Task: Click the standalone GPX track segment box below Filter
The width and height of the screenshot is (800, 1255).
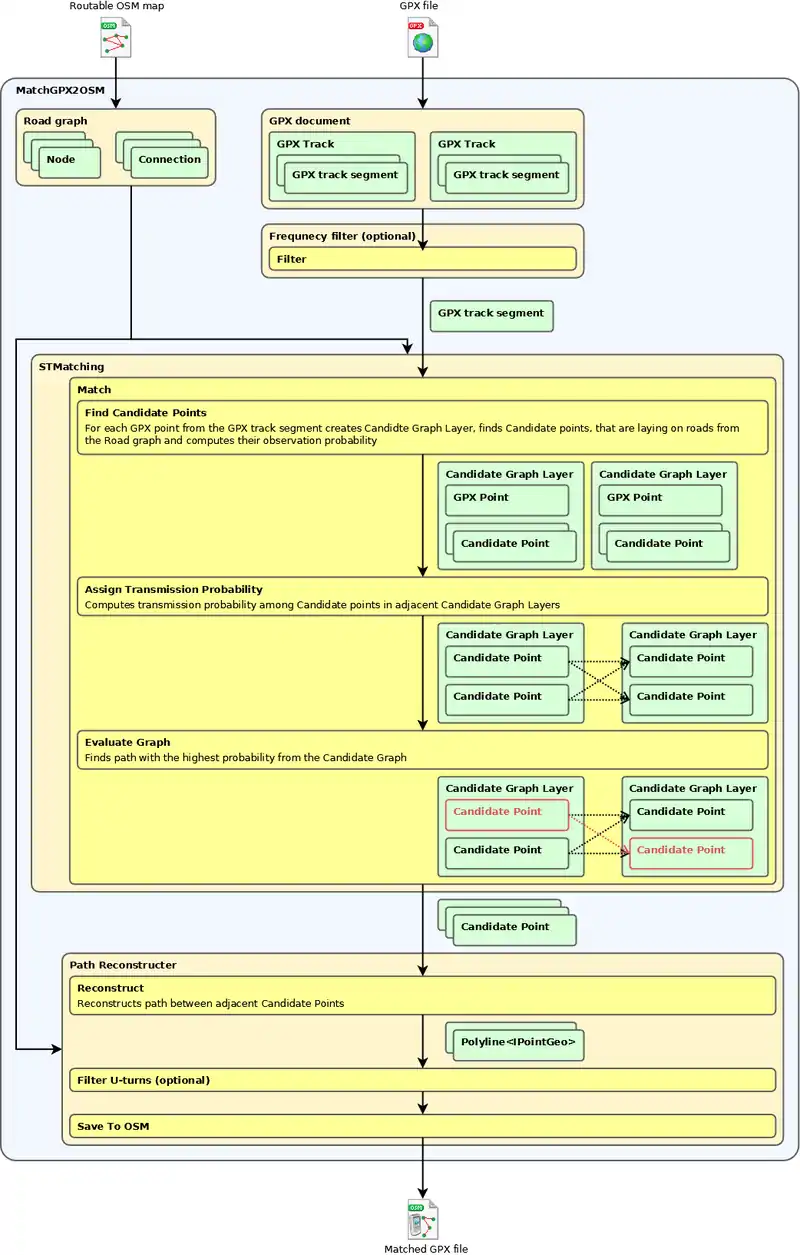Action: click(x=490, y=314)
